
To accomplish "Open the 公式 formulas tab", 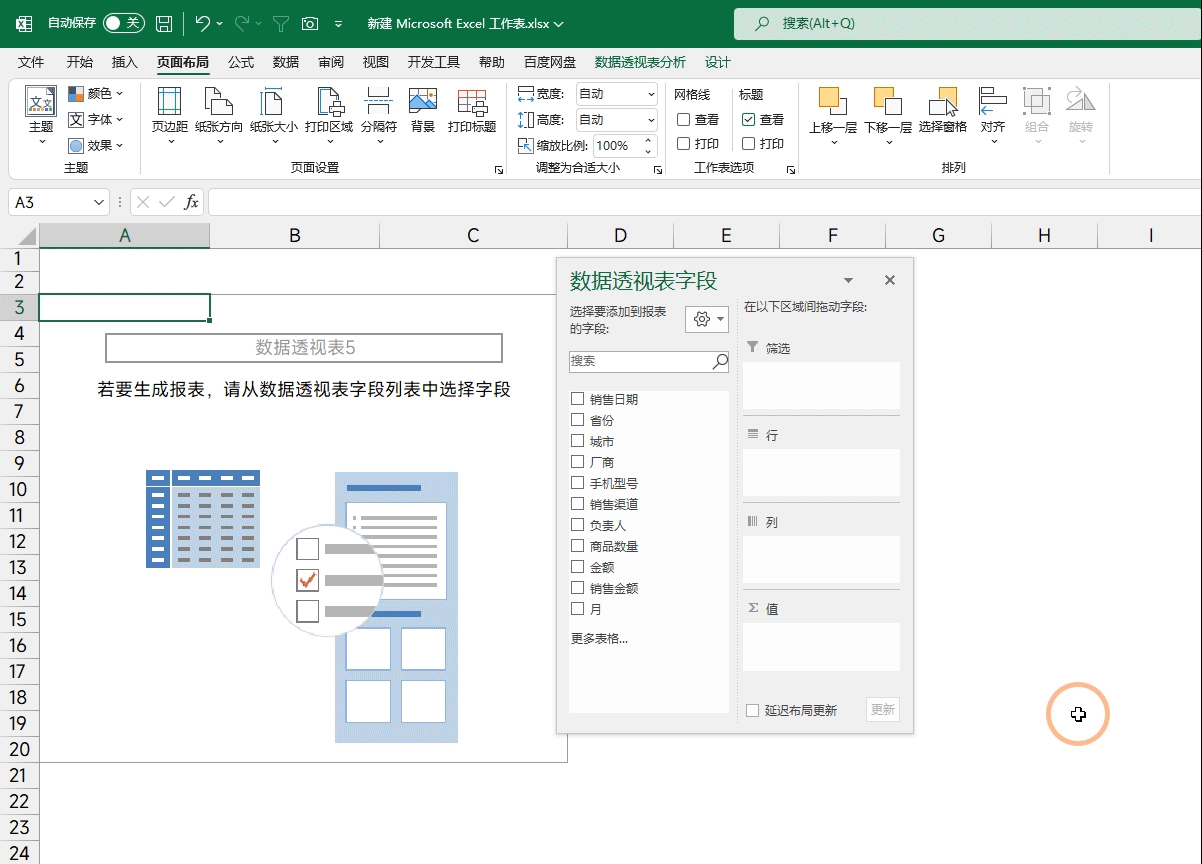I will [x=241, y=62].
